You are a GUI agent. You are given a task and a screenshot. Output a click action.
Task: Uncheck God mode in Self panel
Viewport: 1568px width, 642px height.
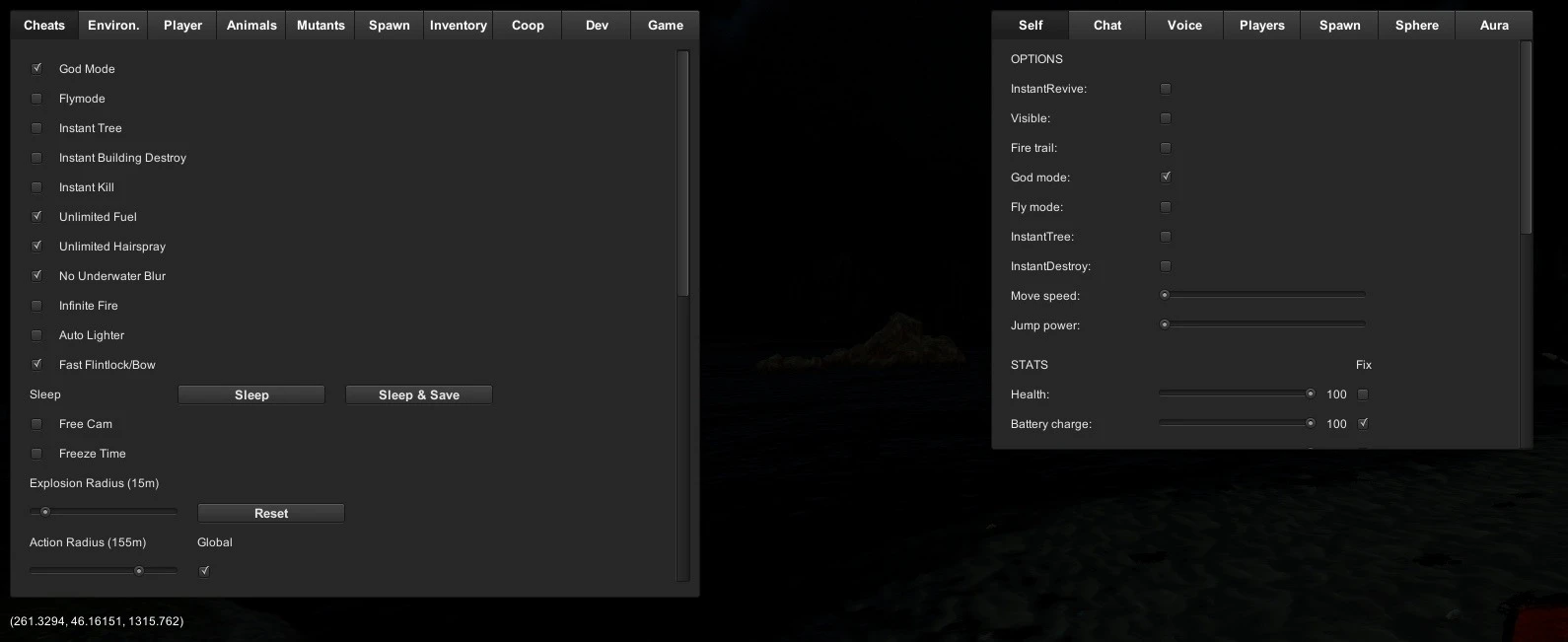tap(1166, 178)
